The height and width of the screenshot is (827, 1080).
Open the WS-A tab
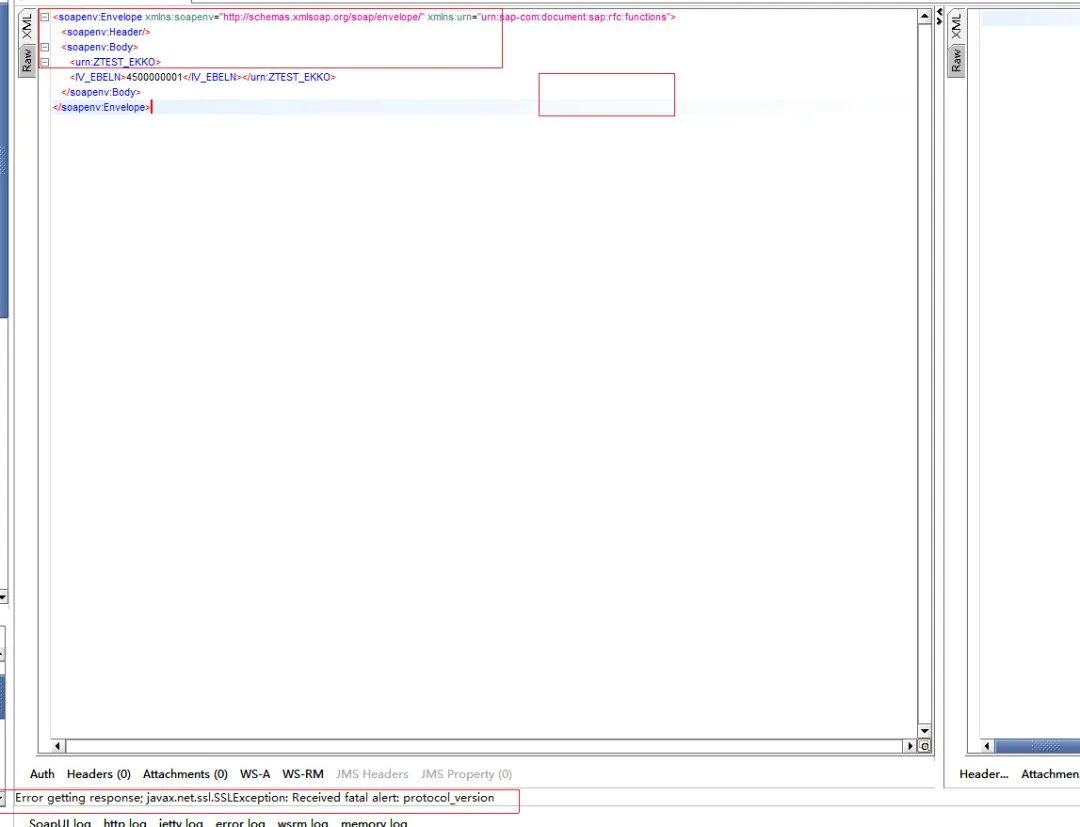coord(255,774)
